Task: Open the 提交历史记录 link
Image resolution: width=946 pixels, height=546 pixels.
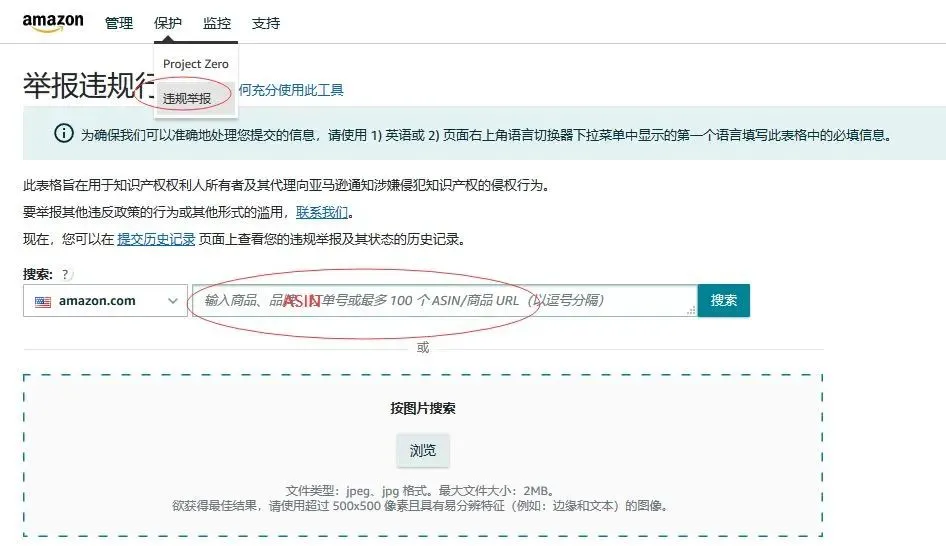Action: (x=156, y=240)
